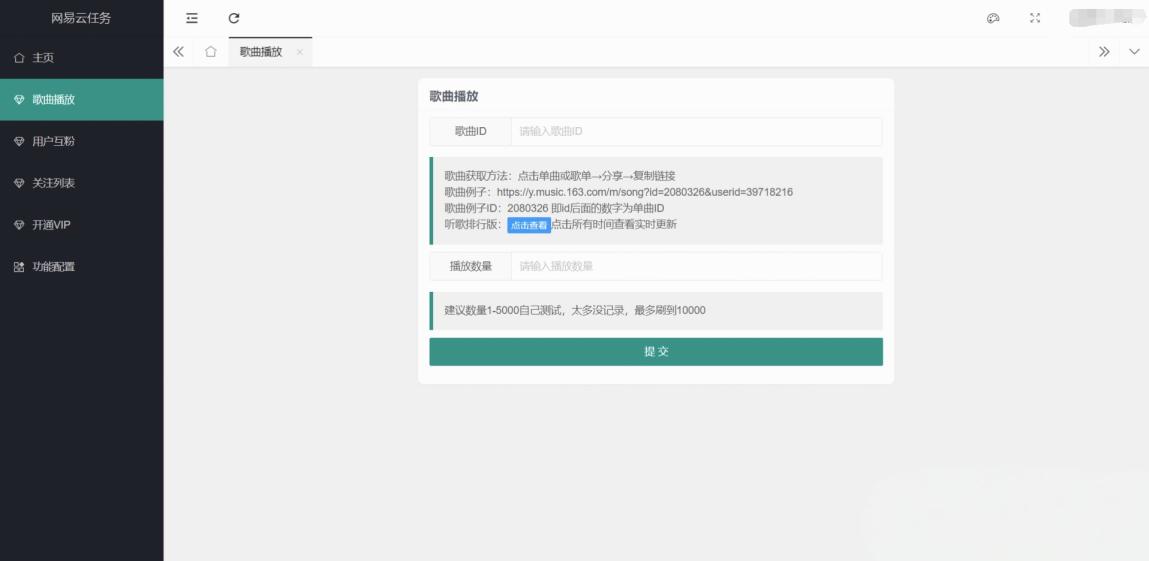Focus the 歌曲ID input field
The height and width of the screenshot is (561, 1149).
click(696, 132)
